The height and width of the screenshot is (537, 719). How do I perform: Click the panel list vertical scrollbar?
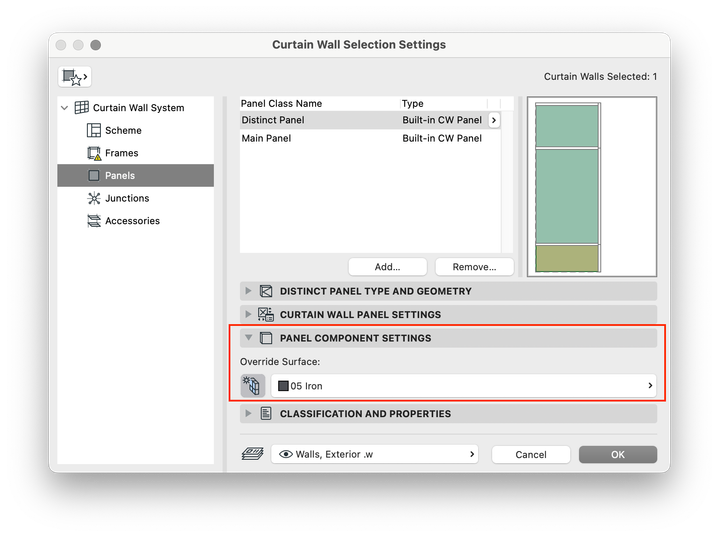point(507,182)
